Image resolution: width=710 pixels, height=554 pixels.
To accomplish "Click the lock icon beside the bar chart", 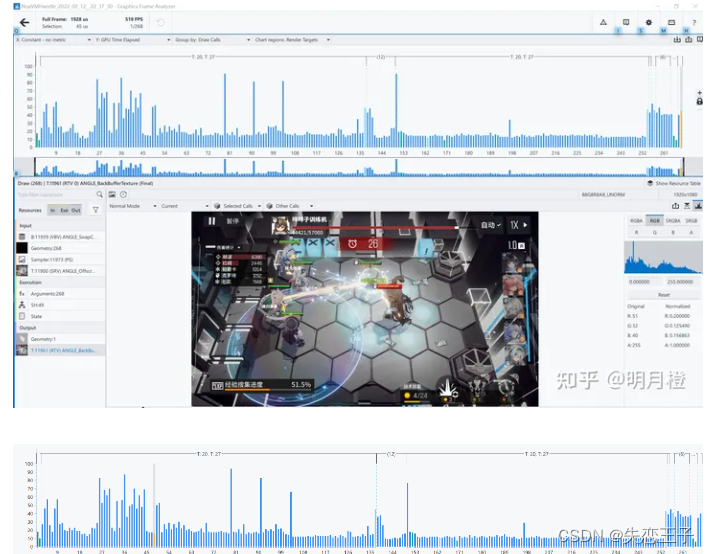I will [x=700, y=101].
